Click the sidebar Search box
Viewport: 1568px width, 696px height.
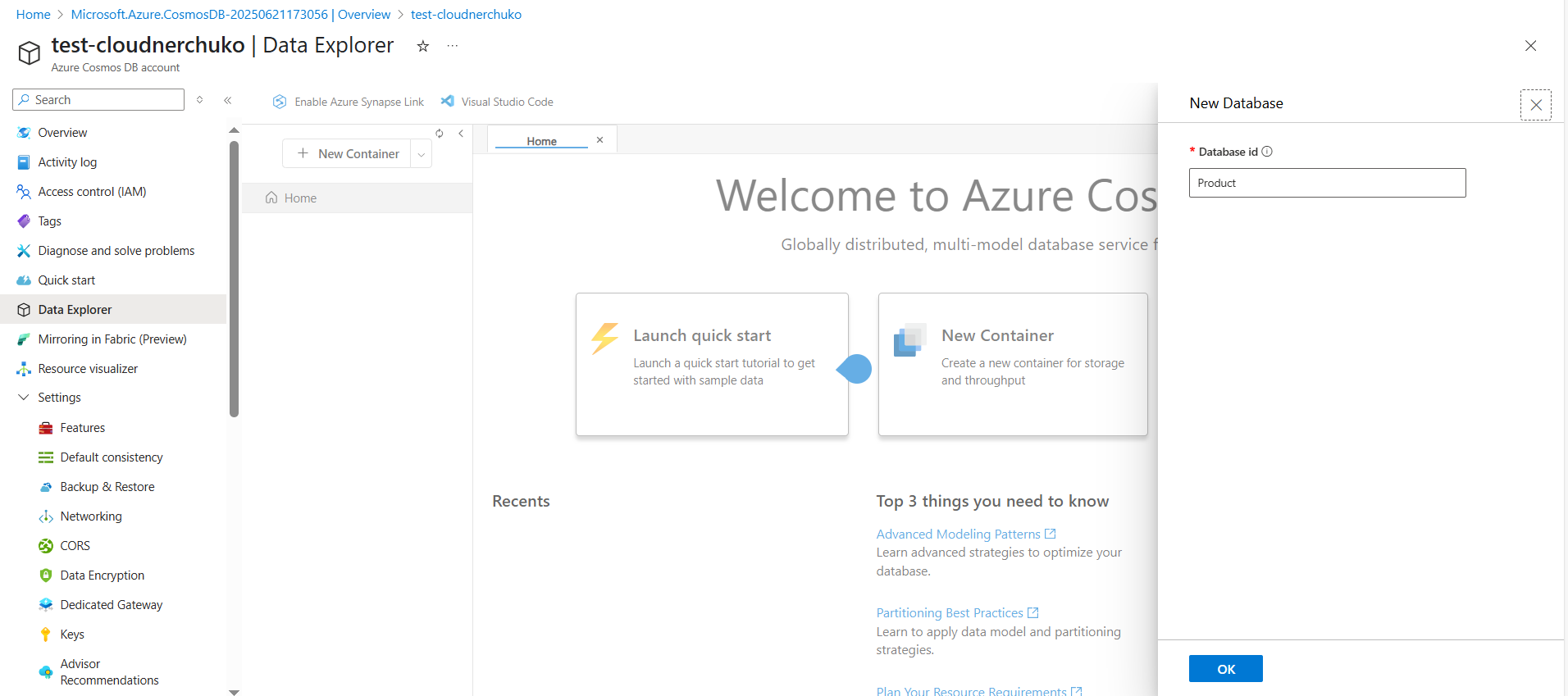98,100
